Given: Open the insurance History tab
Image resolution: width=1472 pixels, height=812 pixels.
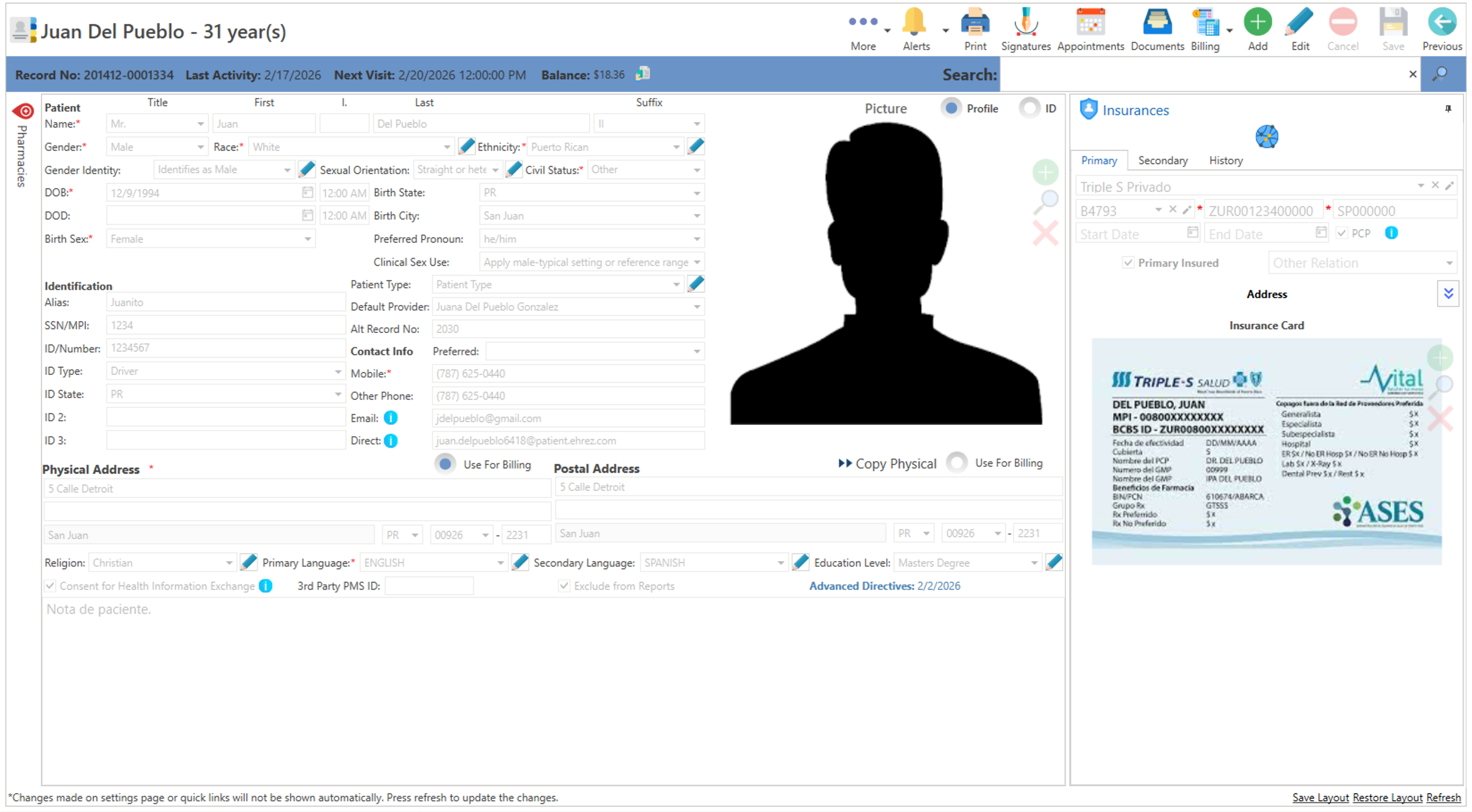Looking at the screenshot, I should (x=1226, y=161).
